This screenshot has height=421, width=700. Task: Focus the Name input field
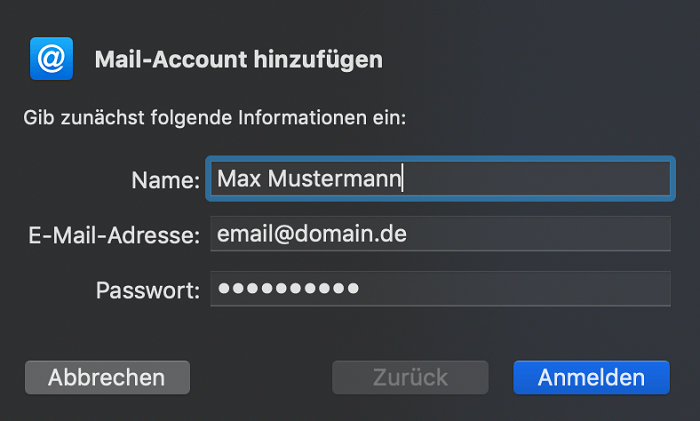440,179
